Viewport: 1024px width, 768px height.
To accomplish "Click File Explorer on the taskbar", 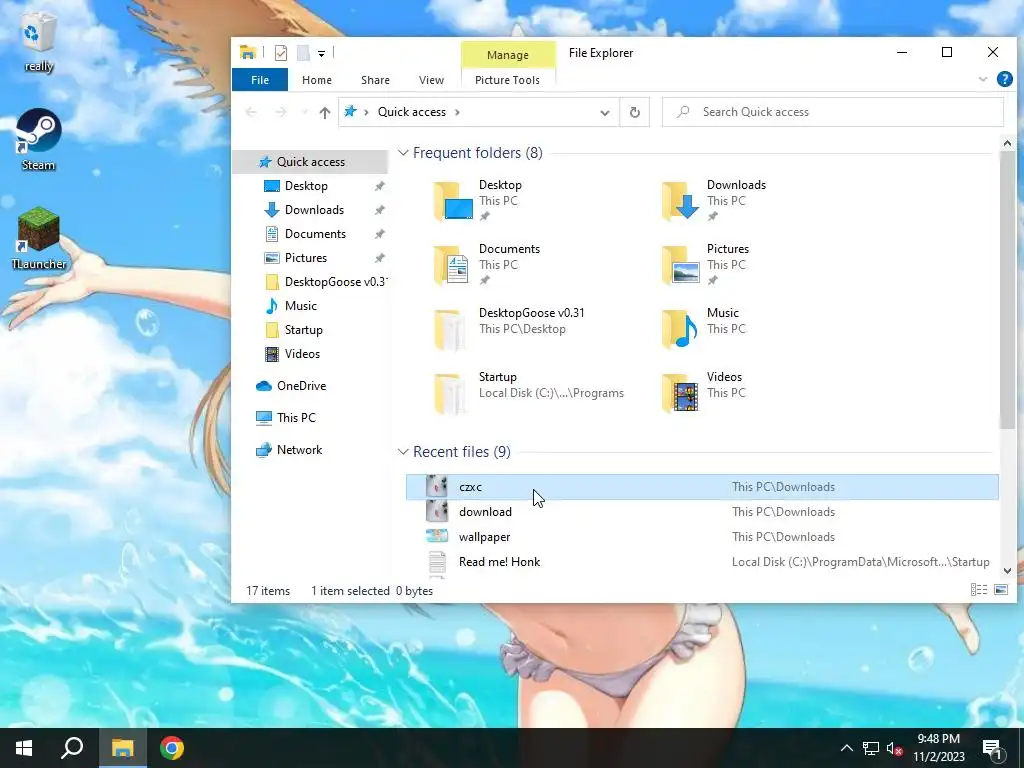I will (x=122, y=748).
